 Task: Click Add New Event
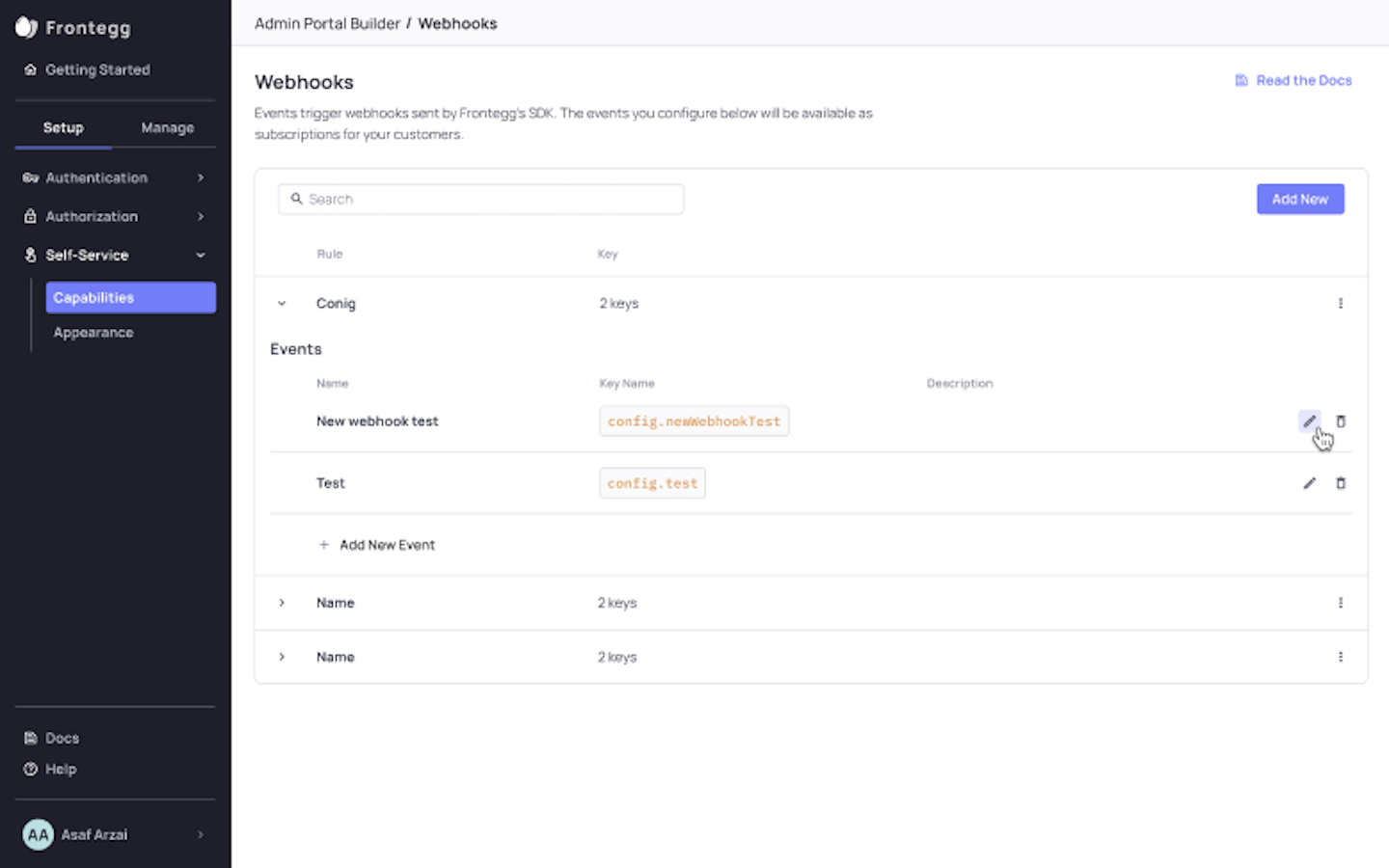[x=387, y=545]
